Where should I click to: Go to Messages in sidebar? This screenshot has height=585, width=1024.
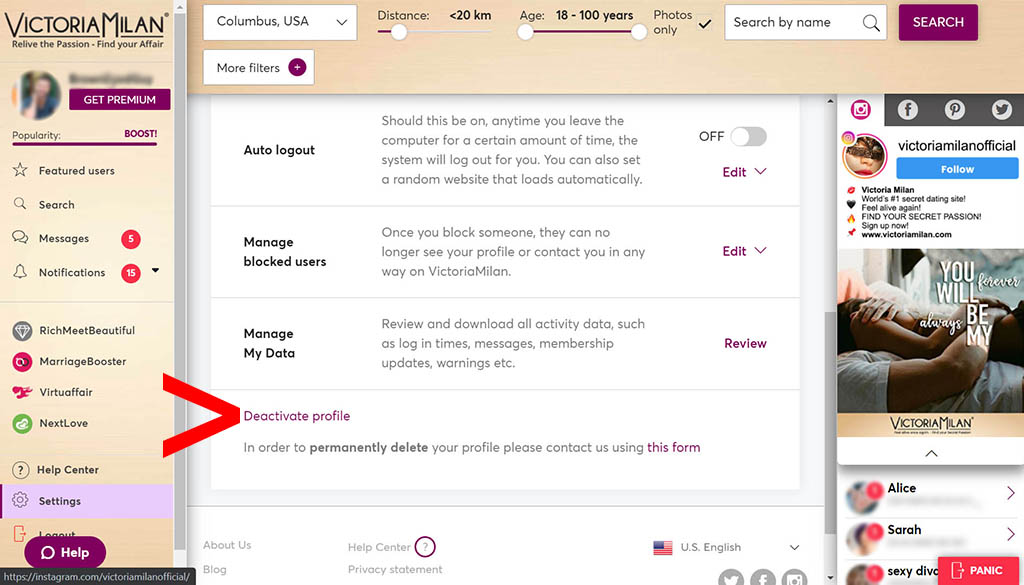point(63,239)
